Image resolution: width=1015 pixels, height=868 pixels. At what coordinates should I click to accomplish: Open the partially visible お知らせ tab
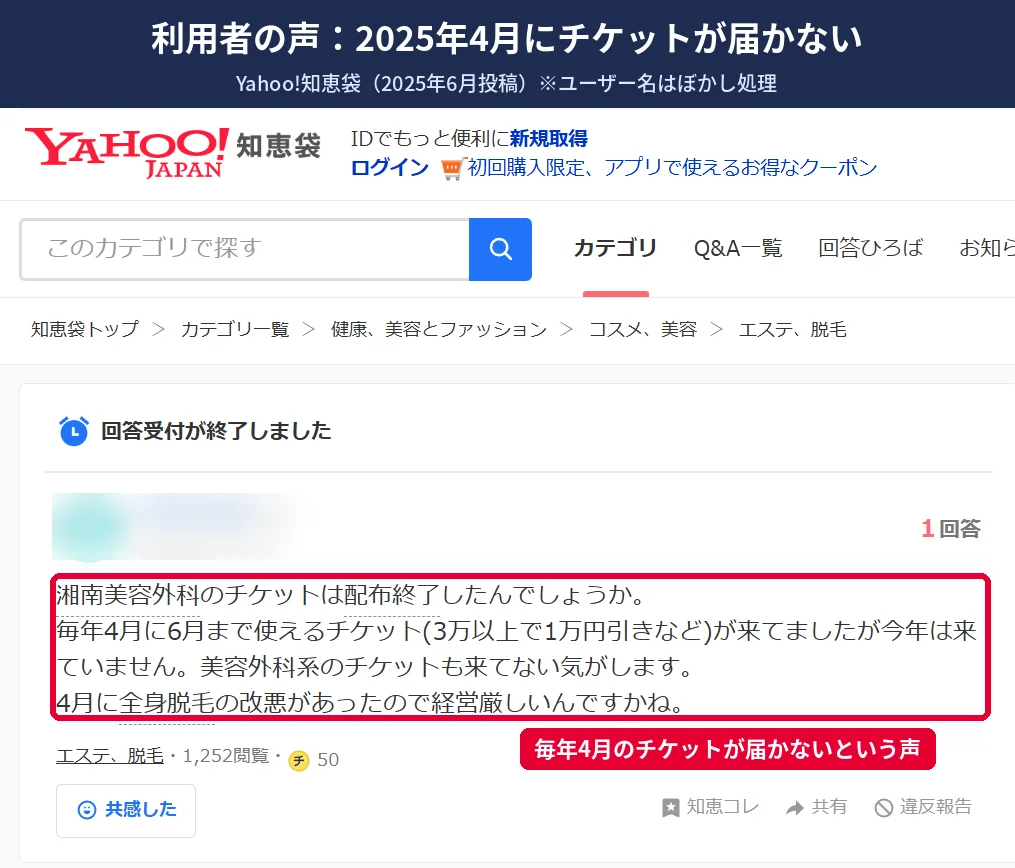pos(987,248)
